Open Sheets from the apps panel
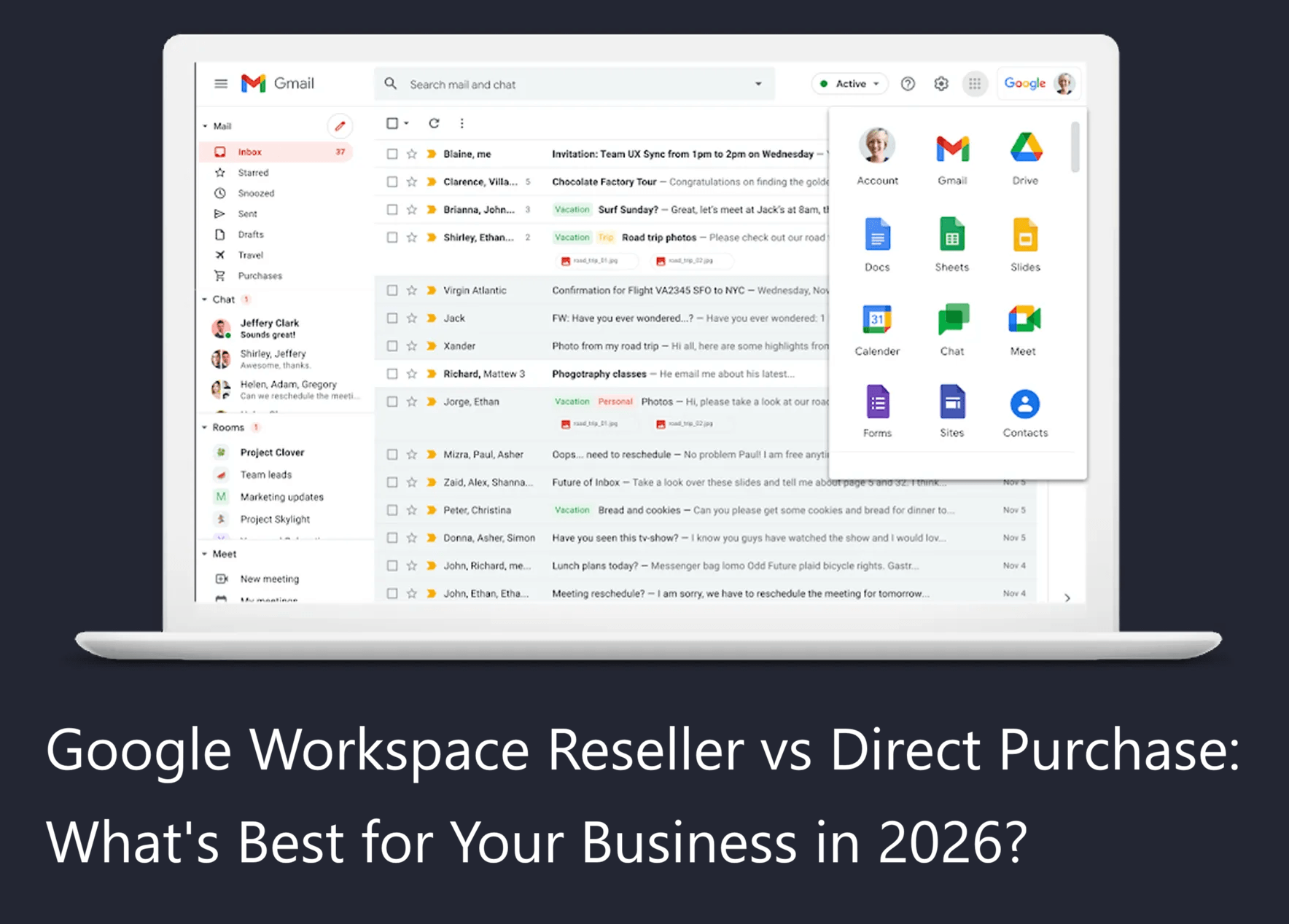 point(952,245)
